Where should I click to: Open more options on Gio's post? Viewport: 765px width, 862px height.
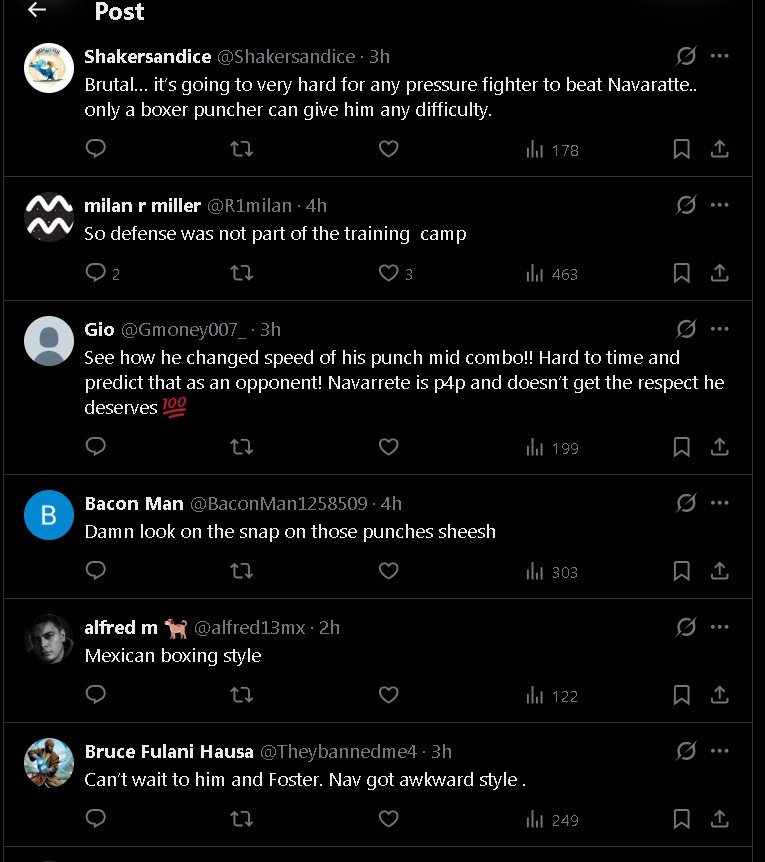(x=720, y=329)
